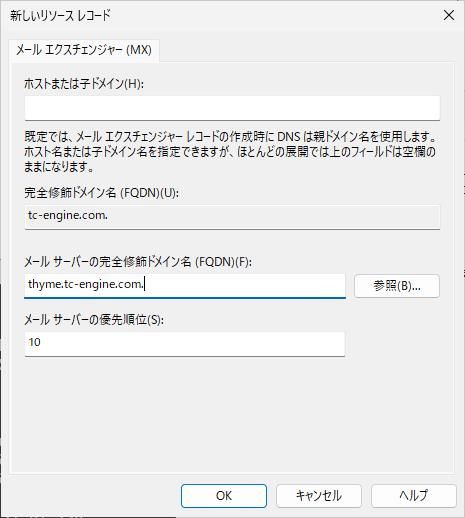465x518 pixels.
Task: Focus the priority field containing 10
Action: pyautogui.click(x=185, y=344)
